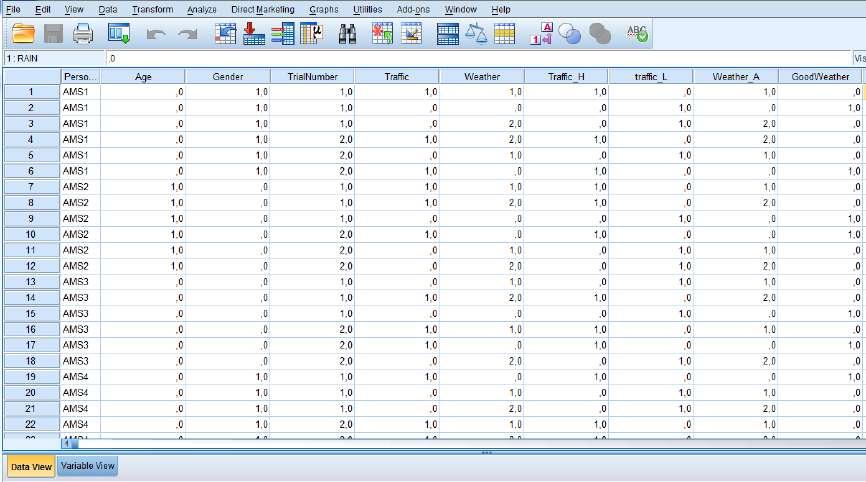Select the Gender column header
Screen dimensions: 866x482
click(228, 77)
